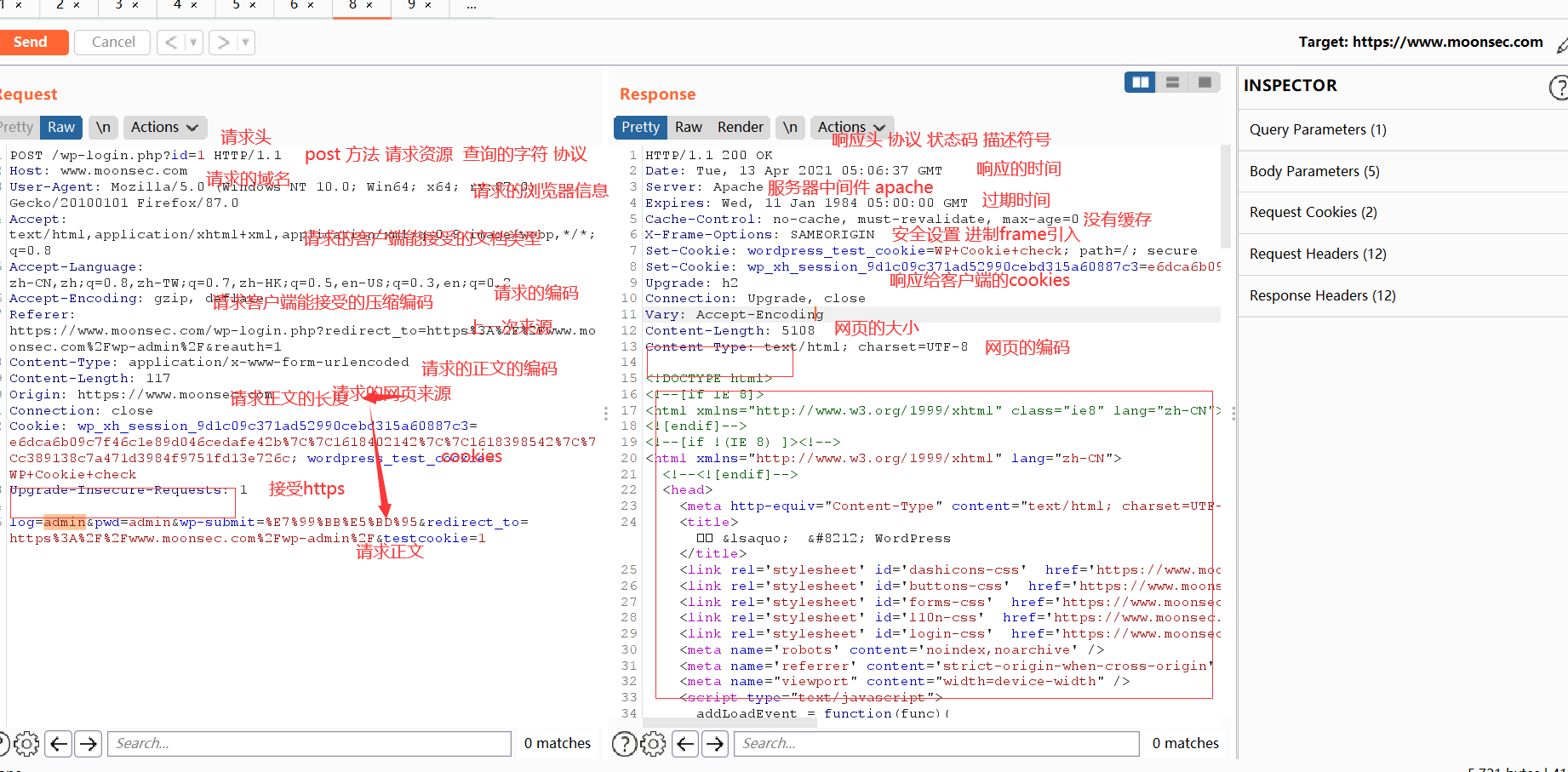This screenshot has width=1568, height=772.
Task: Switch Response panel to Raw view
Action: point(689,127)
